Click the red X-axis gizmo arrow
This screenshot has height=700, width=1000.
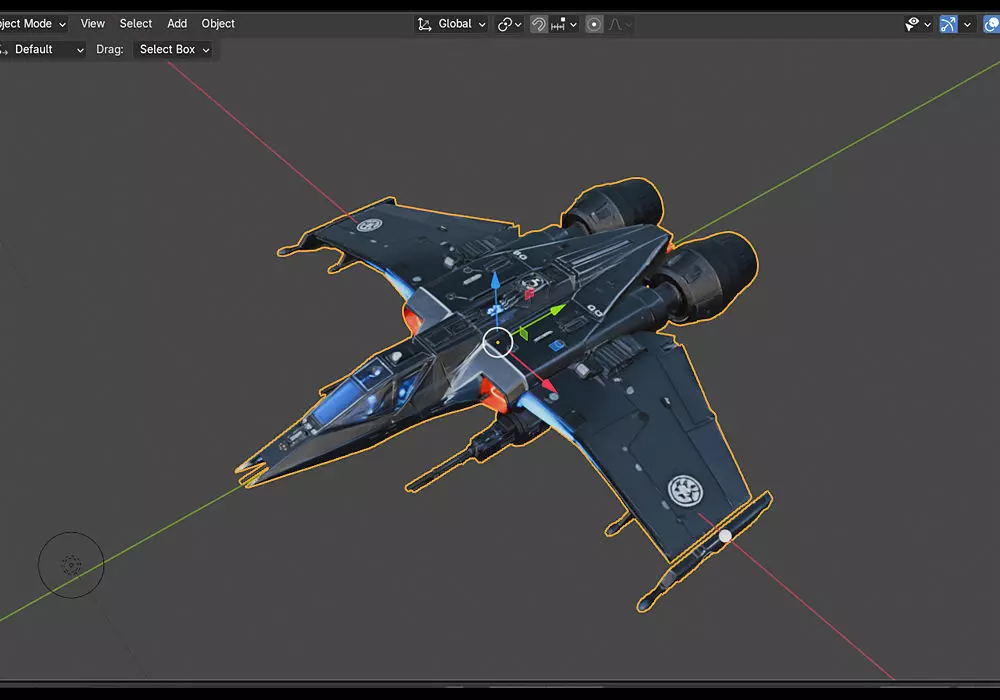(x=548, y=385)
